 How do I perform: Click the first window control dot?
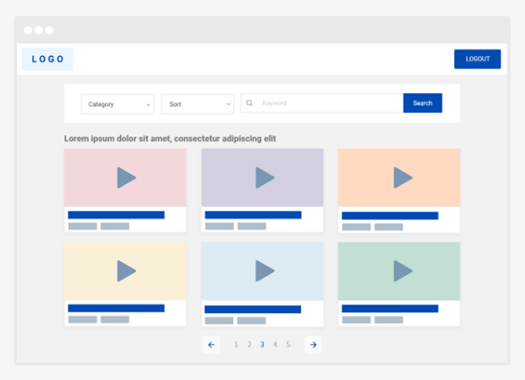(x=28, y=30)
